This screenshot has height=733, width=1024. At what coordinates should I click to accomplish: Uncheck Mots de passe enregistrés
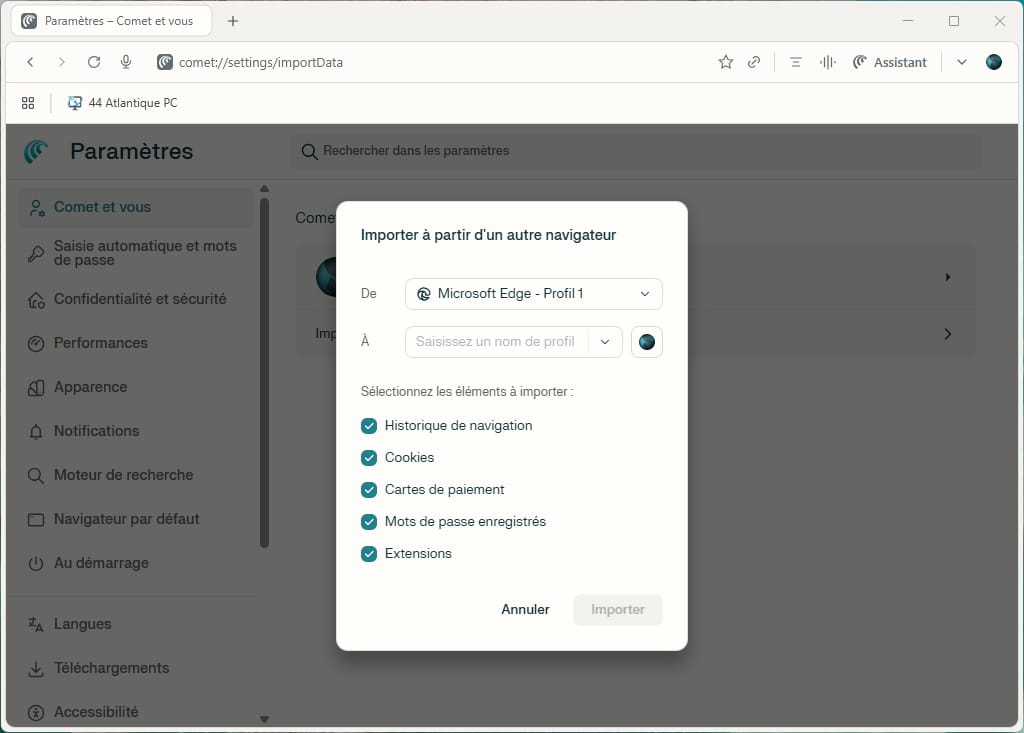point(369,522)
